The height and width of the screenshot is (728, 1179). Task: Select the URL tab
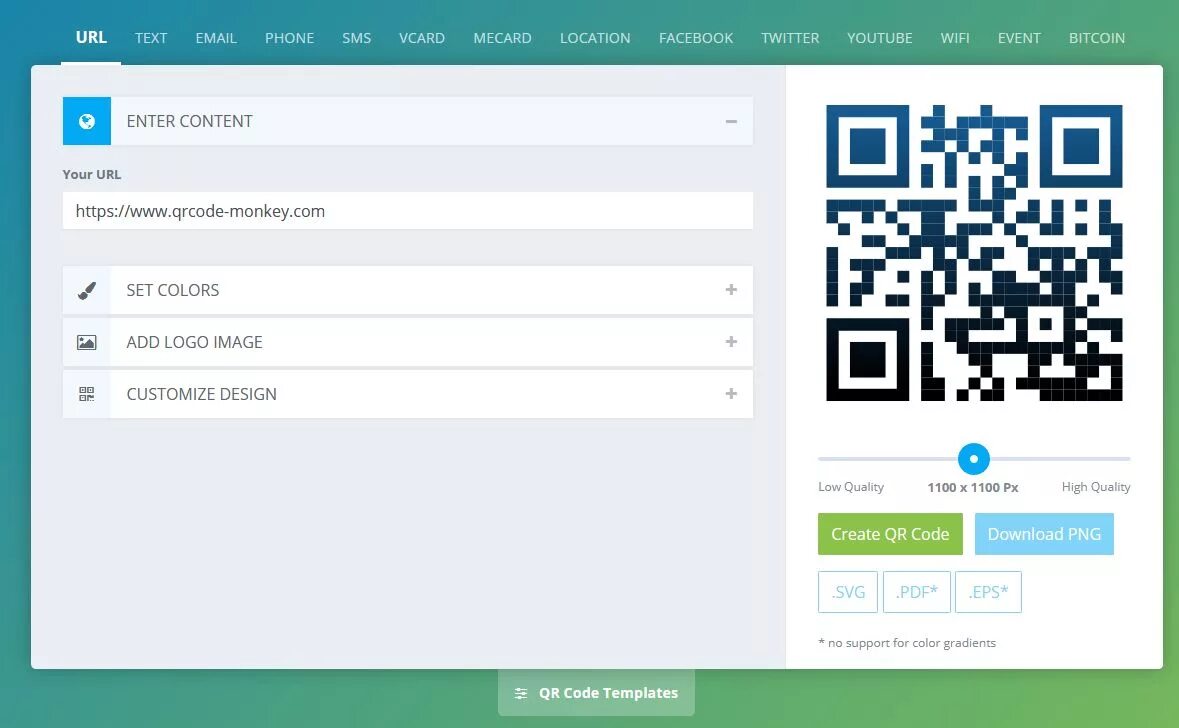[91, 37]
